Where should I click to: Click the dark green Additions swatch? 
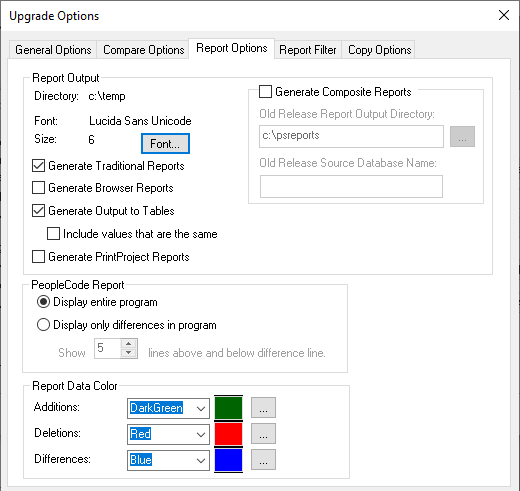[228, 408]
